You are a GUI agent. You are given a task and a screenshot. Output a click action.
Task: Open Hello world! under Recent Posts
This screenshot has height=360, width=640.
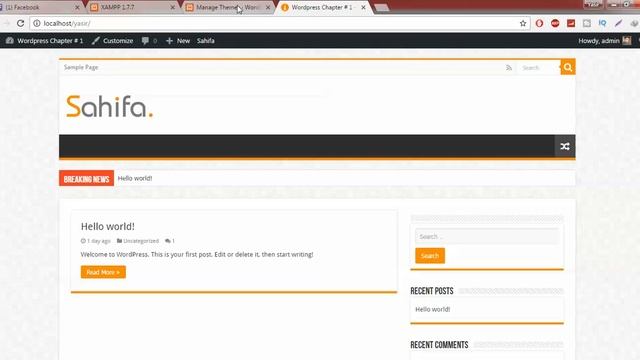click(x=433, y=309)
